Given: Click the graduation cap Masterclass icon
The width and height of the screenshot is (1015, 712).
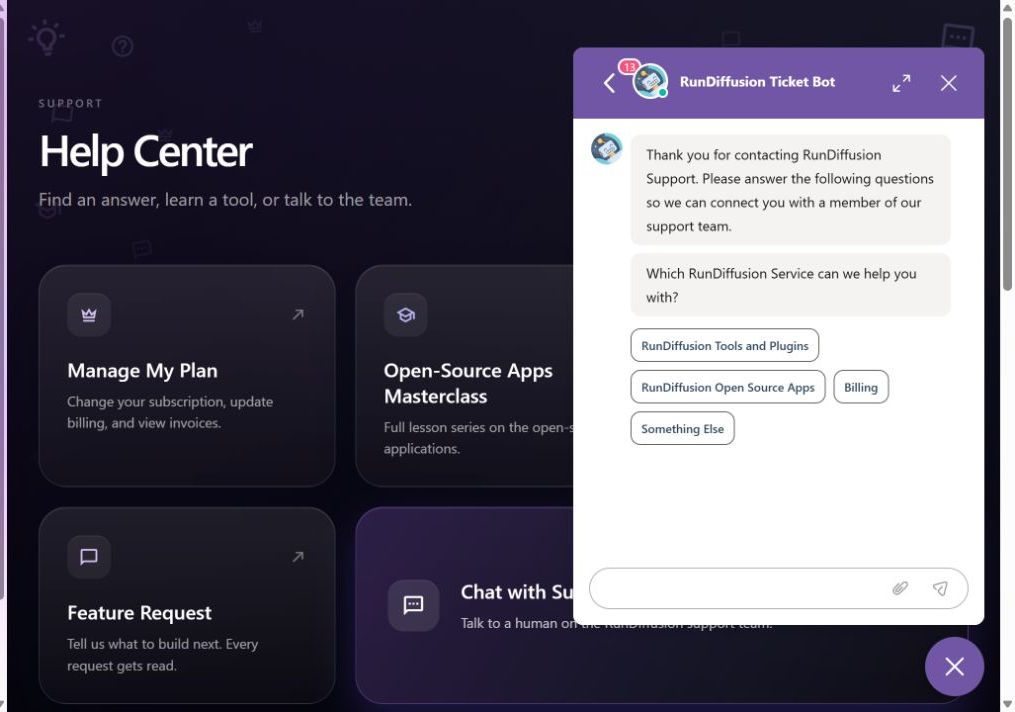Looking at the screenshot, I should click(405, 315).
